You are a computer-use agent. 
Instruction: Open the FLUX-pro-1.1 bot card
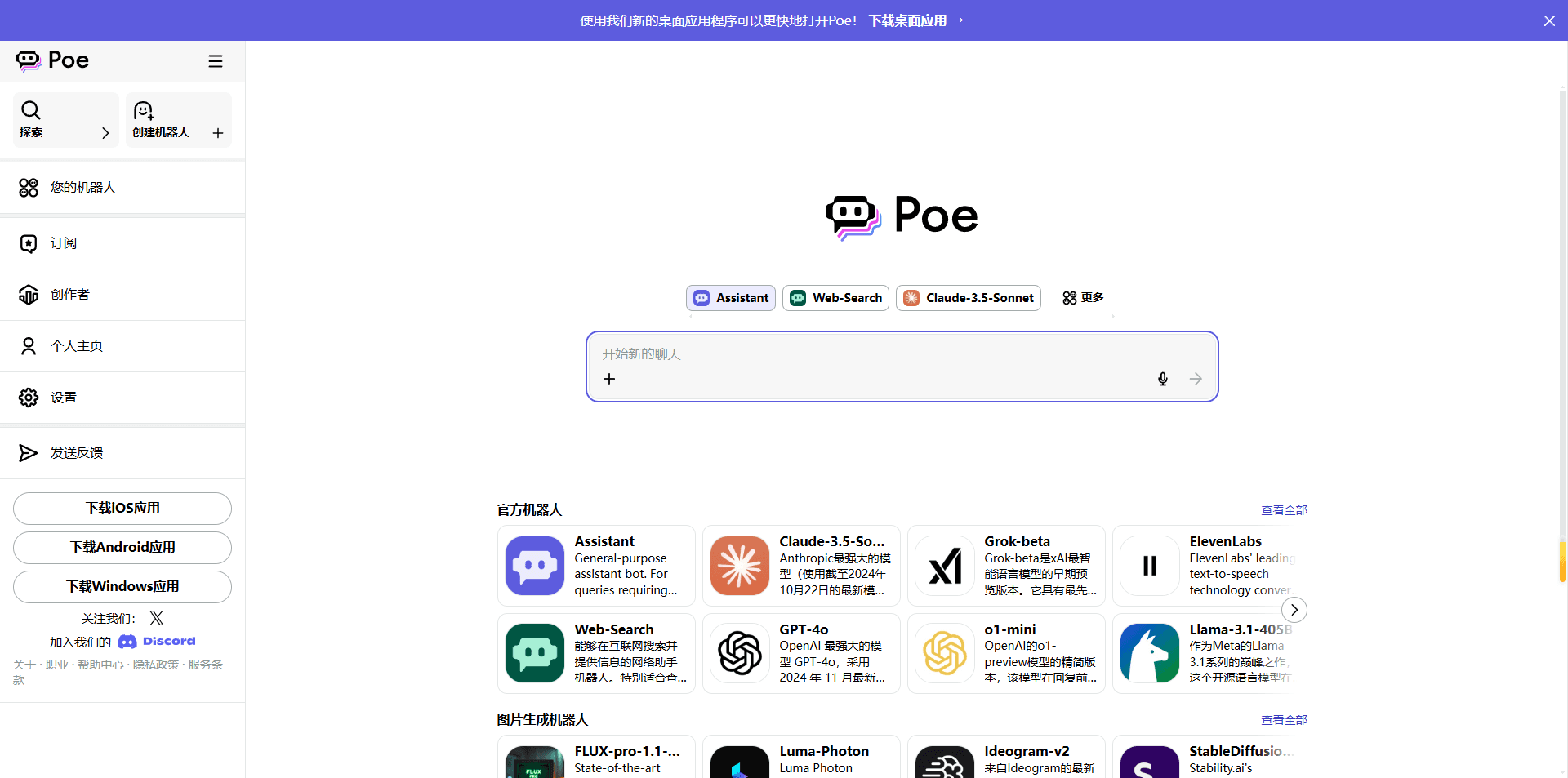596,757
